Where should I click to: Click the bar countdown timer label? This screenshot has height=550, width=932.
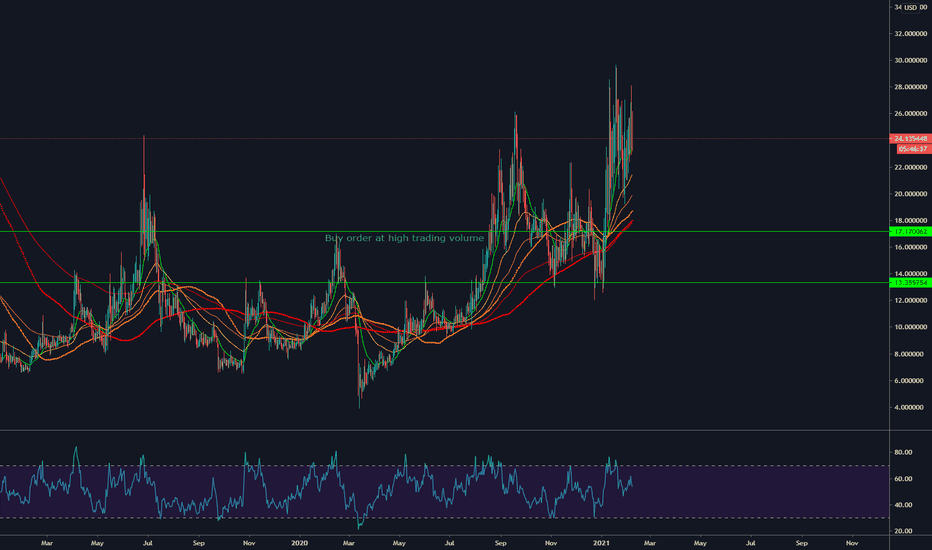click(914, 149)
